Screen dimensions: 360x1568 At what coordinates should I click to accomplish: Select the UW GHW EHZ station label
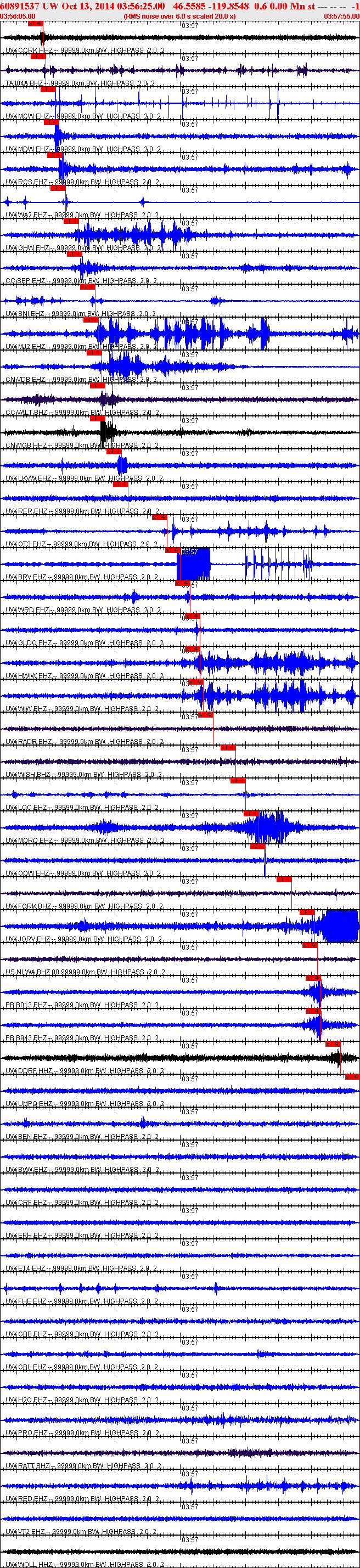(x=83, y=248)
